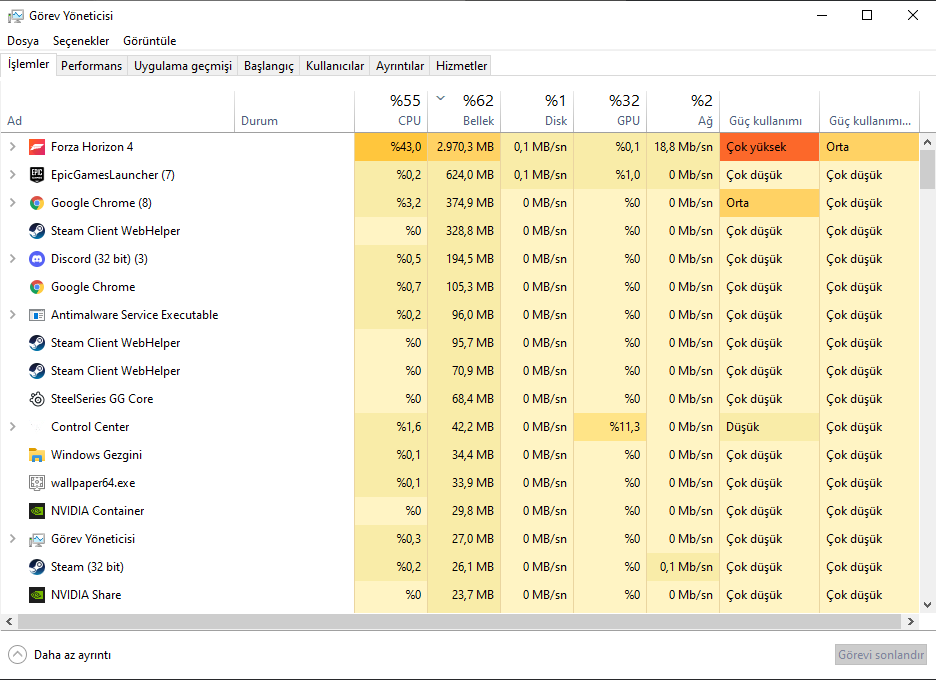Select the EpicGamesLauncher icon

click(37, 175)
